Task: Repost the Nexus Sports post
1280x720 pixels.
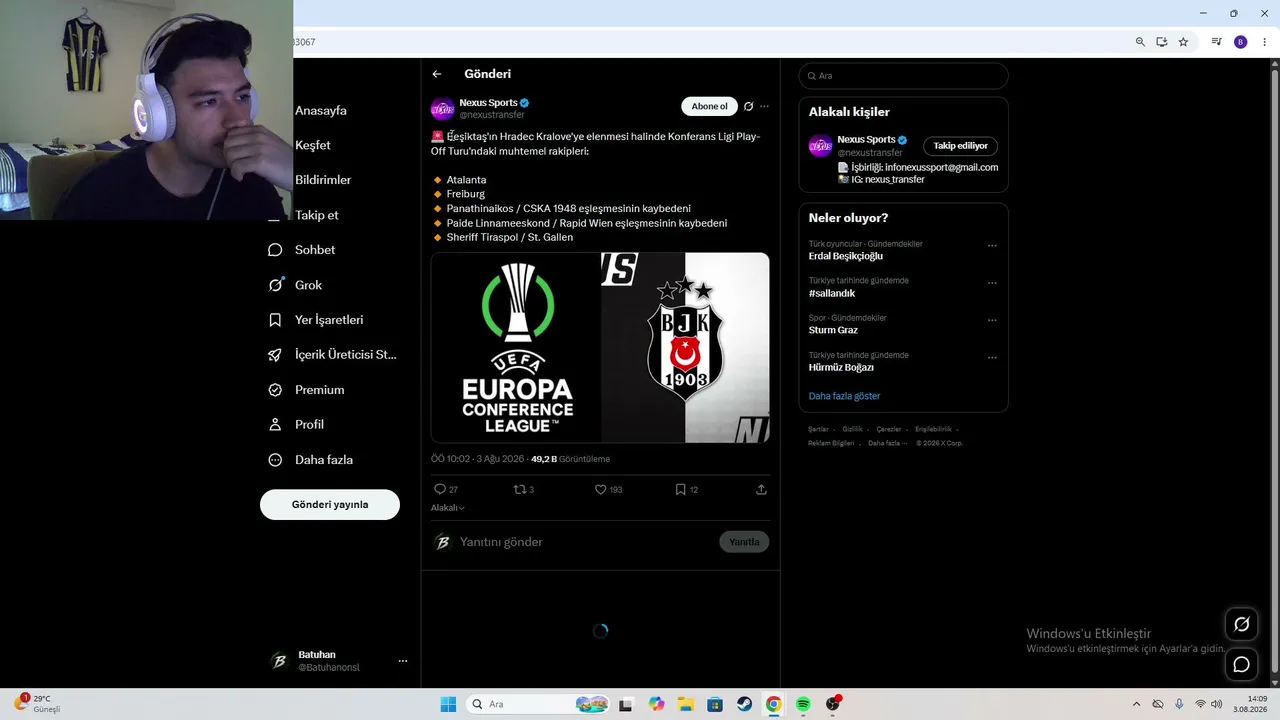Action: [519, 489]
